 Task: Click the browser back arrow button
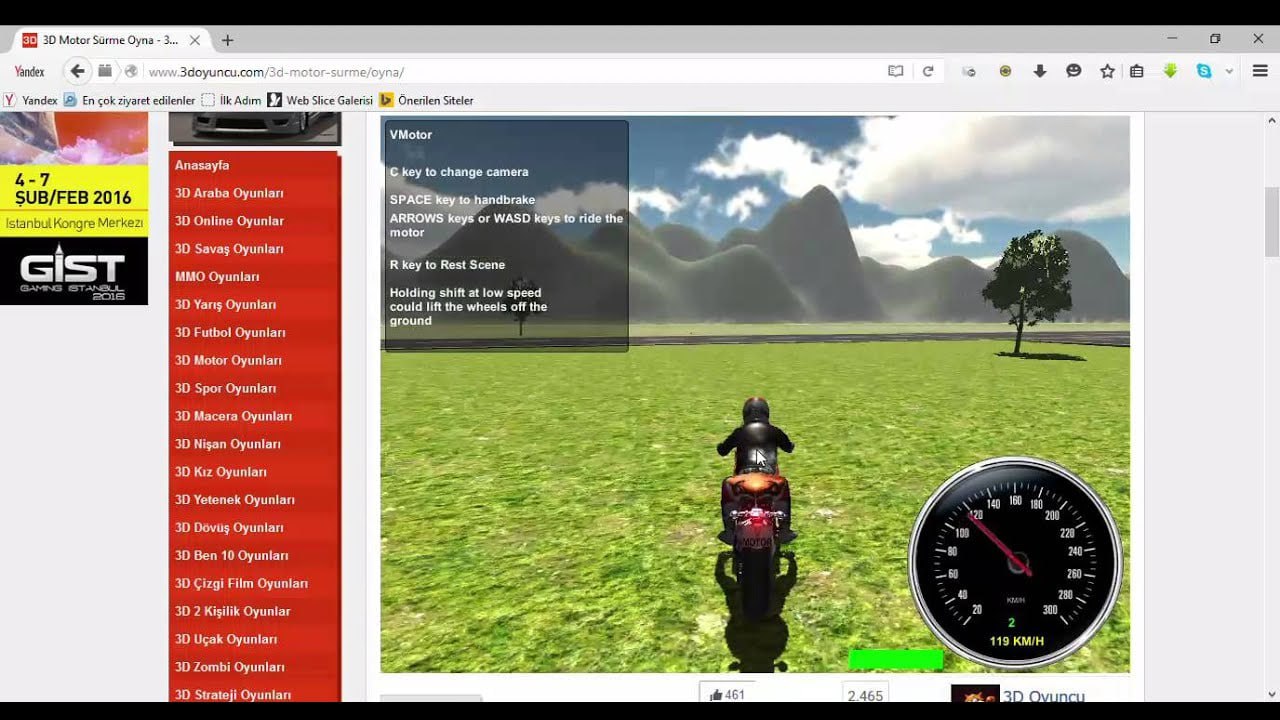point(77,71)
